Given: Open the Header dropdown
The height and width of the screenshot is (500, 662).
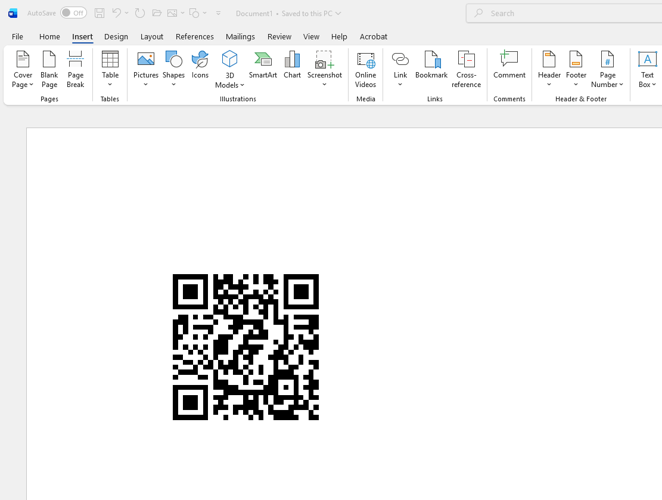Looking at the screenshot, I should click(549, 69).
